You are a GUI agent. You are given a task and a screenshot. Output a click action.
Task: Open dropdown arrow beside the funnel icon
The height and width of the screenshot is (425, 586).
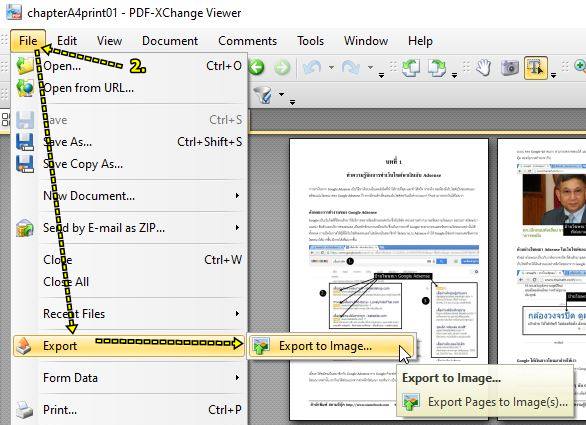[281, 94]
